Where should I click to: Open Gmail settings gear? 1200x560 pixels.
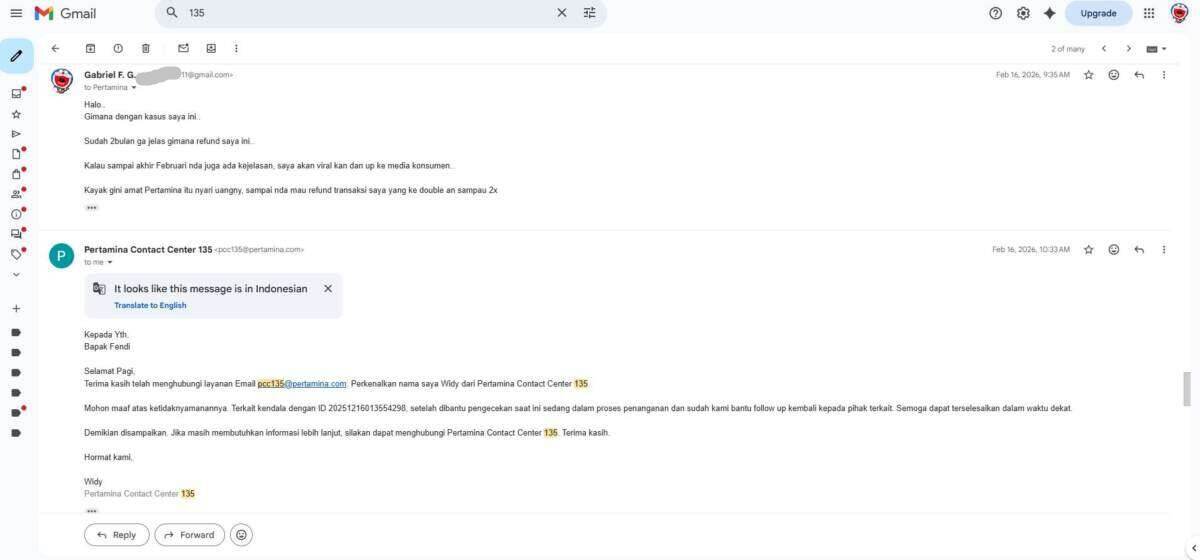pos(1023,13)
